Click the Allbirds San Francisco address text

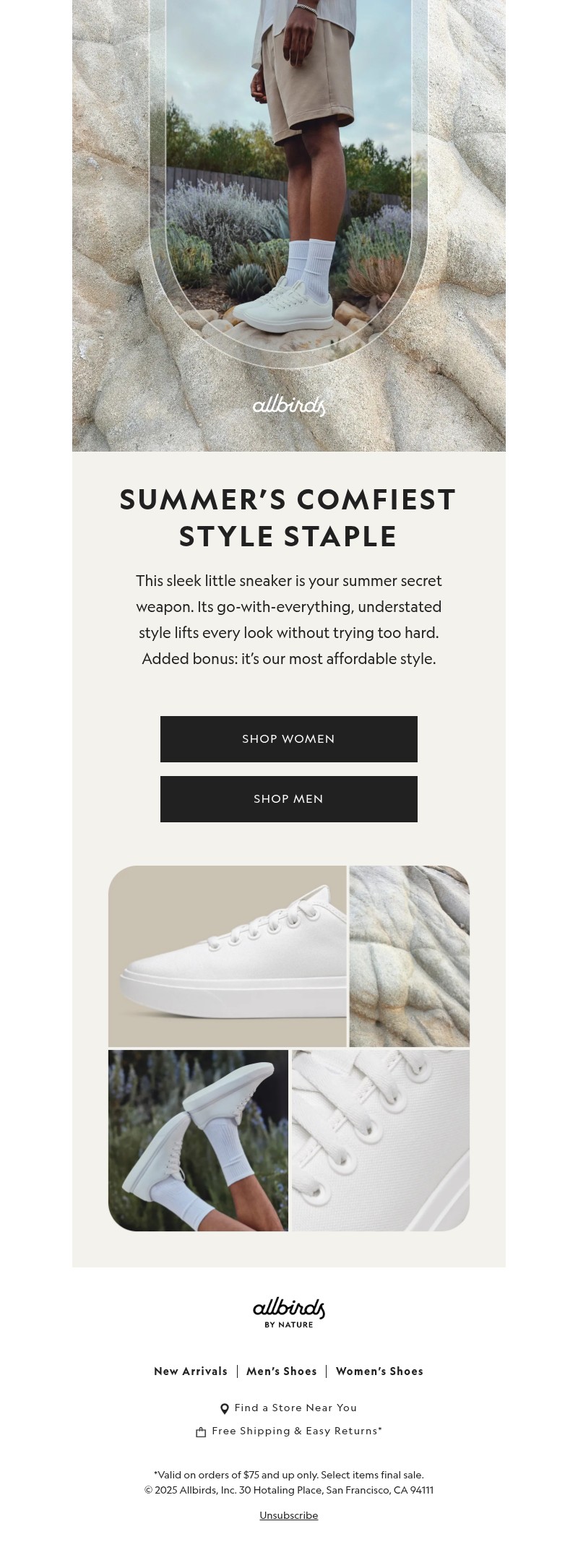[x=289, y=1490]
